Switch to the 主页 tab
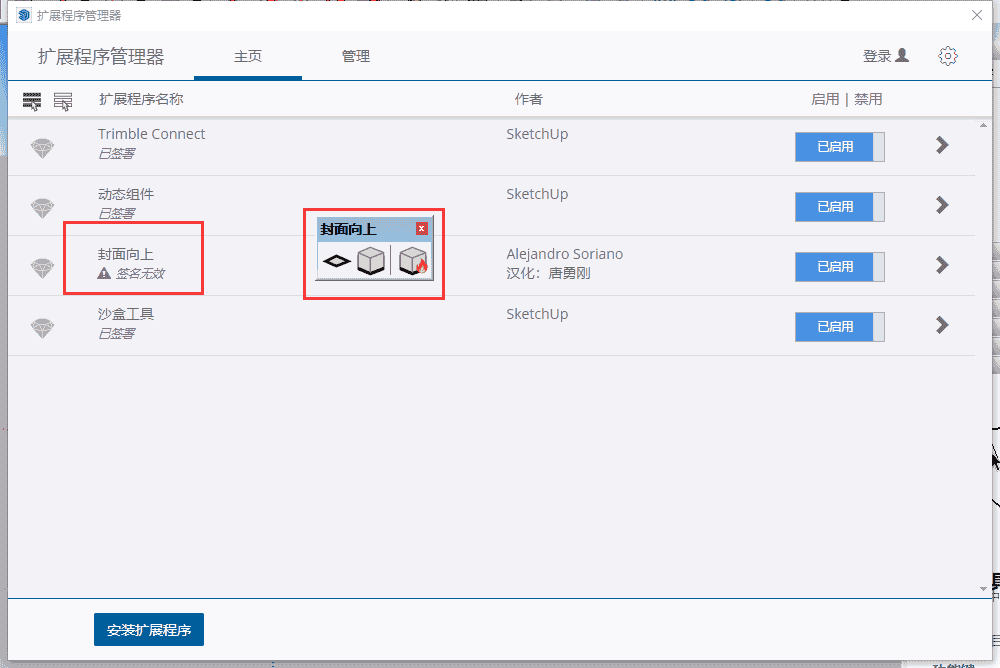This screenshot has width=1000, height=668. pos(247,57)
